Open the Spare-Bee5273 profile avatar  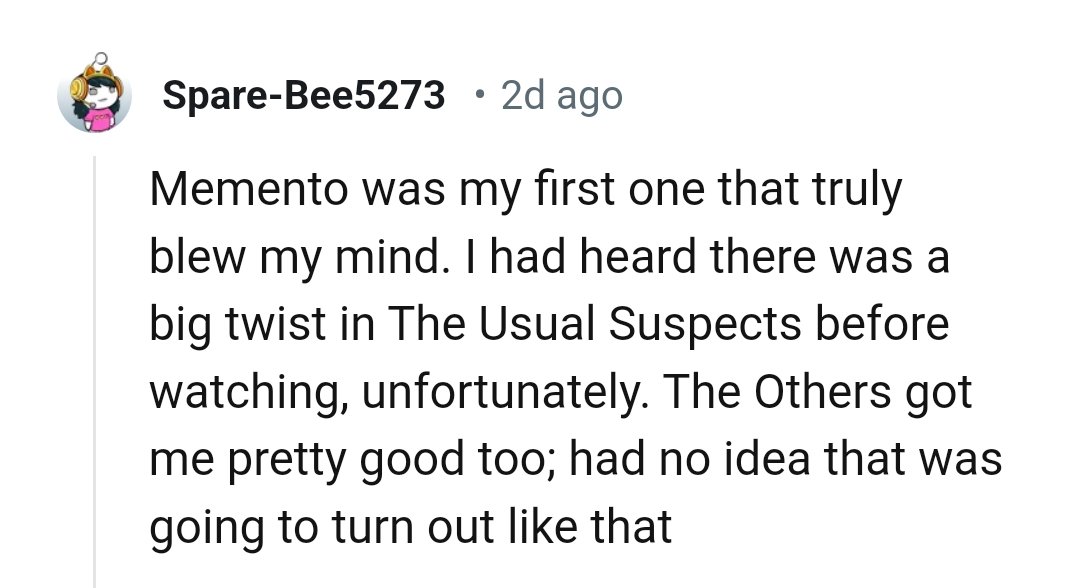point(95,96)
